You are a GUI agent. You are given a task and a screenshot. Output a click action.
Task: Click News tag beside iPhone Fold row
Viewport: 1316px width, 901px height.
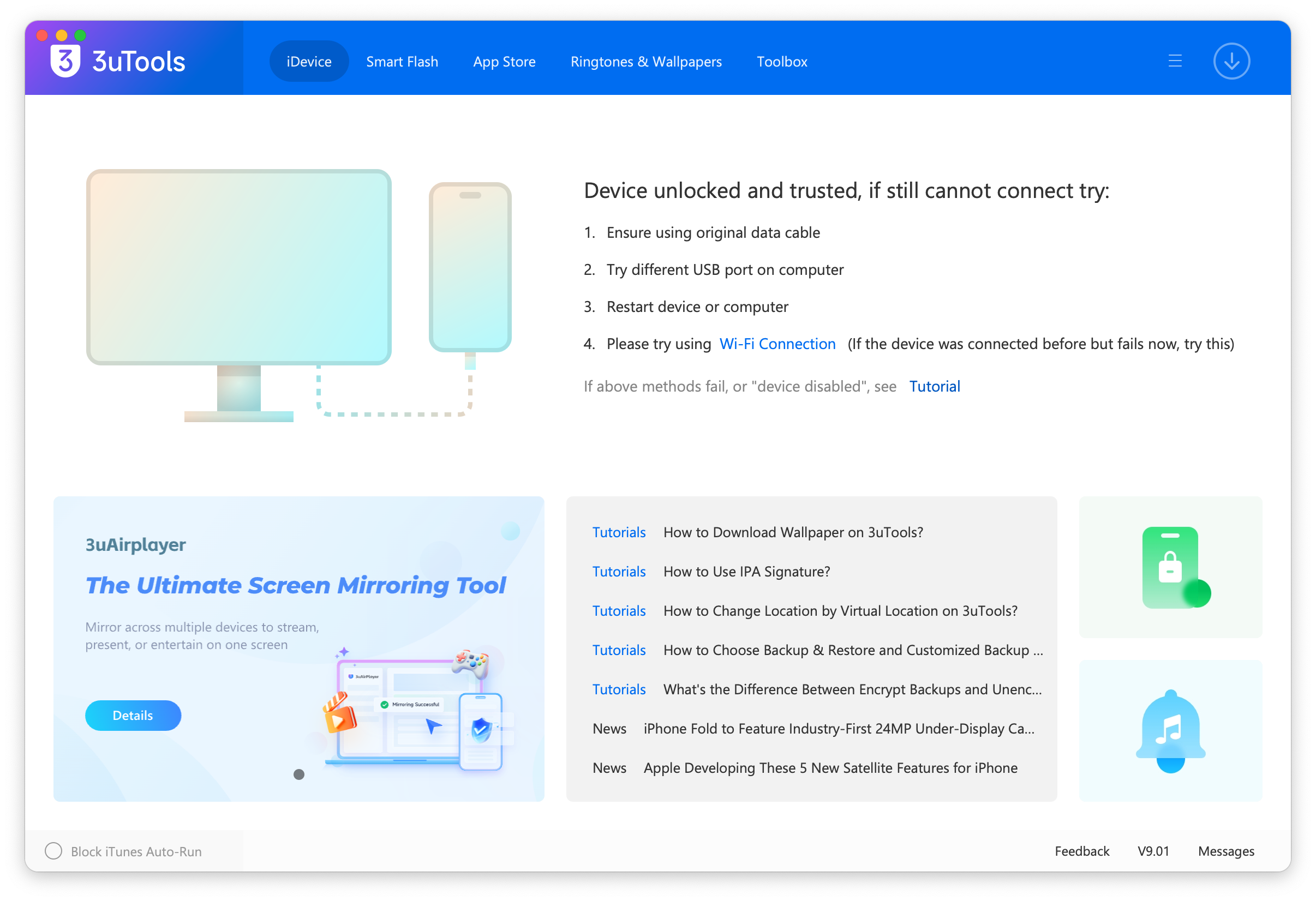click(609, 729)
